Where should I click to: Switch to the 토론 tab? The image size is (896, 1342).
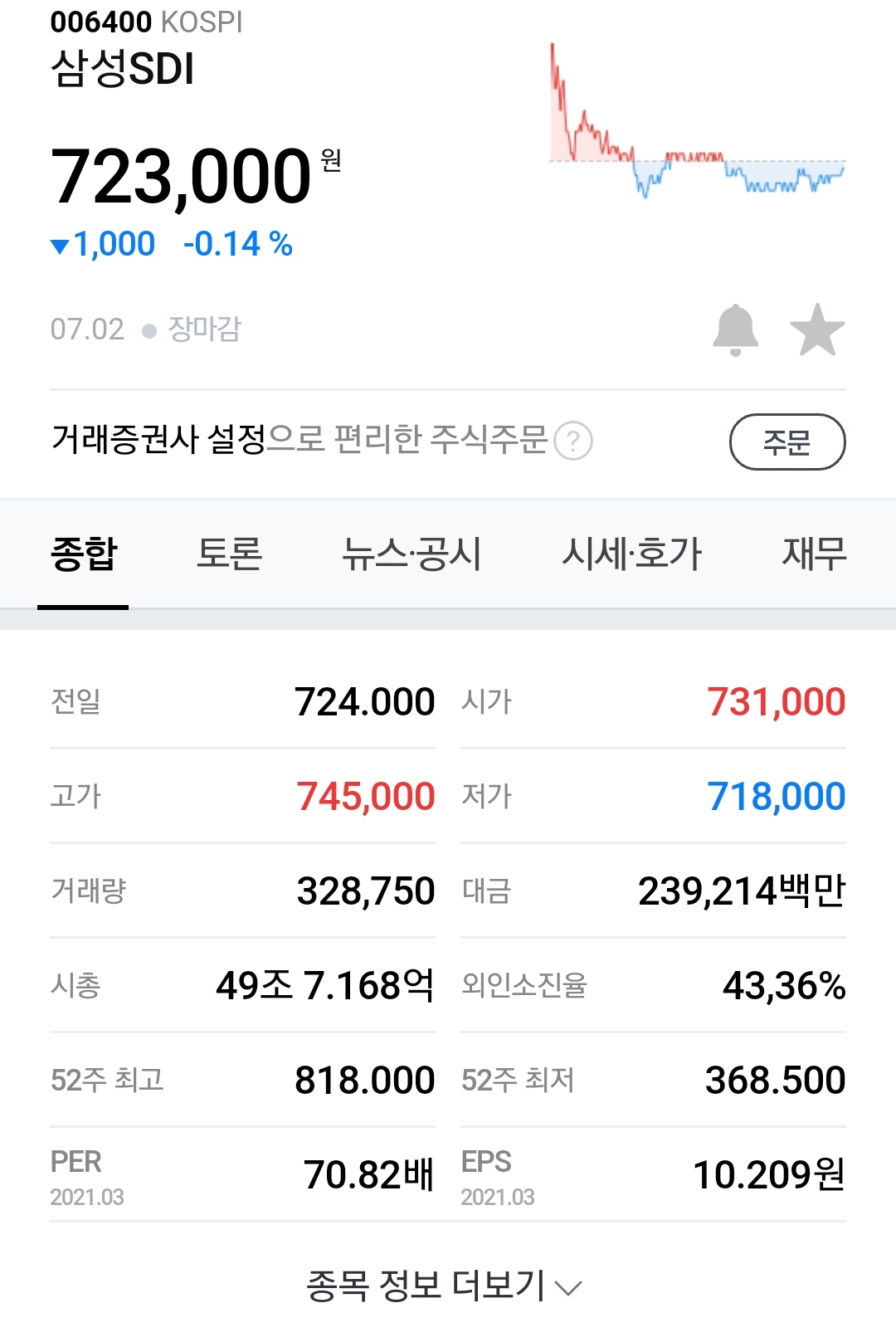pyautogui.click(x=229, y=554)
